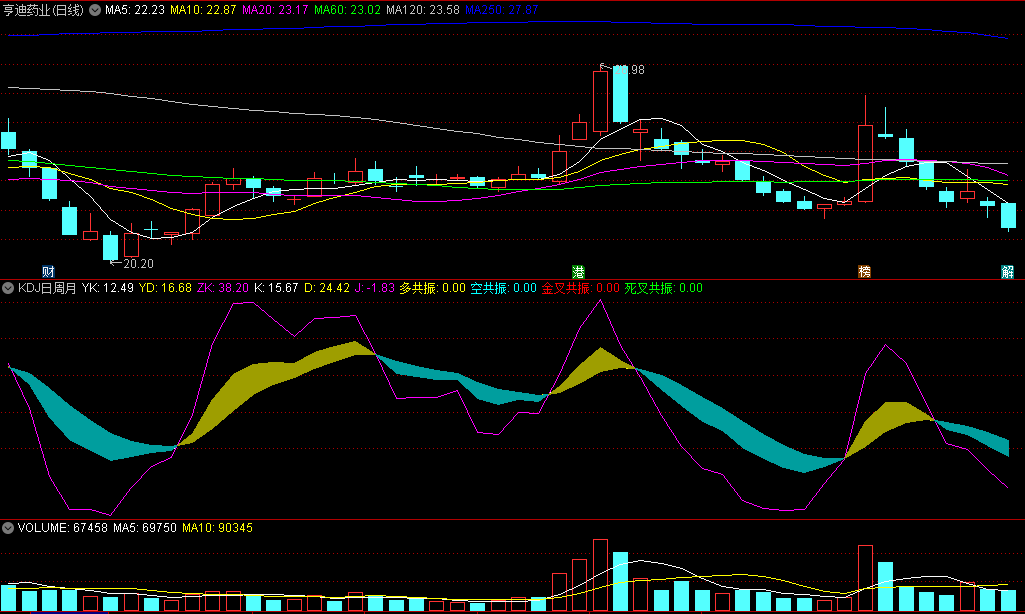Click the 死叉共振: 0.00 label
The height and width of the screenshot is (614, 1025).
tap(664, 288)
